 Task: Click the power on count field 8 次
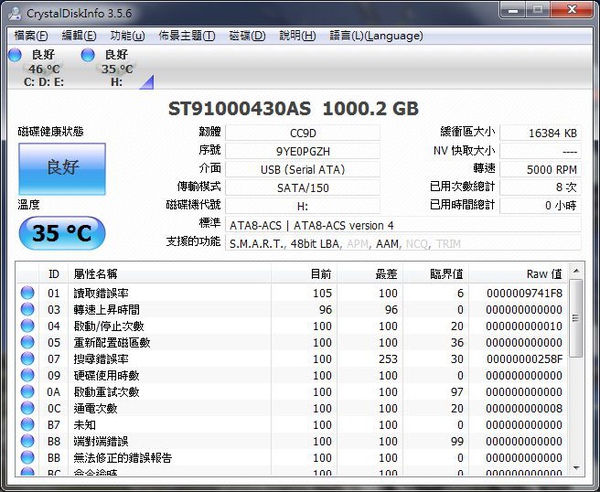pyautogui.click(x=540, y=187)
